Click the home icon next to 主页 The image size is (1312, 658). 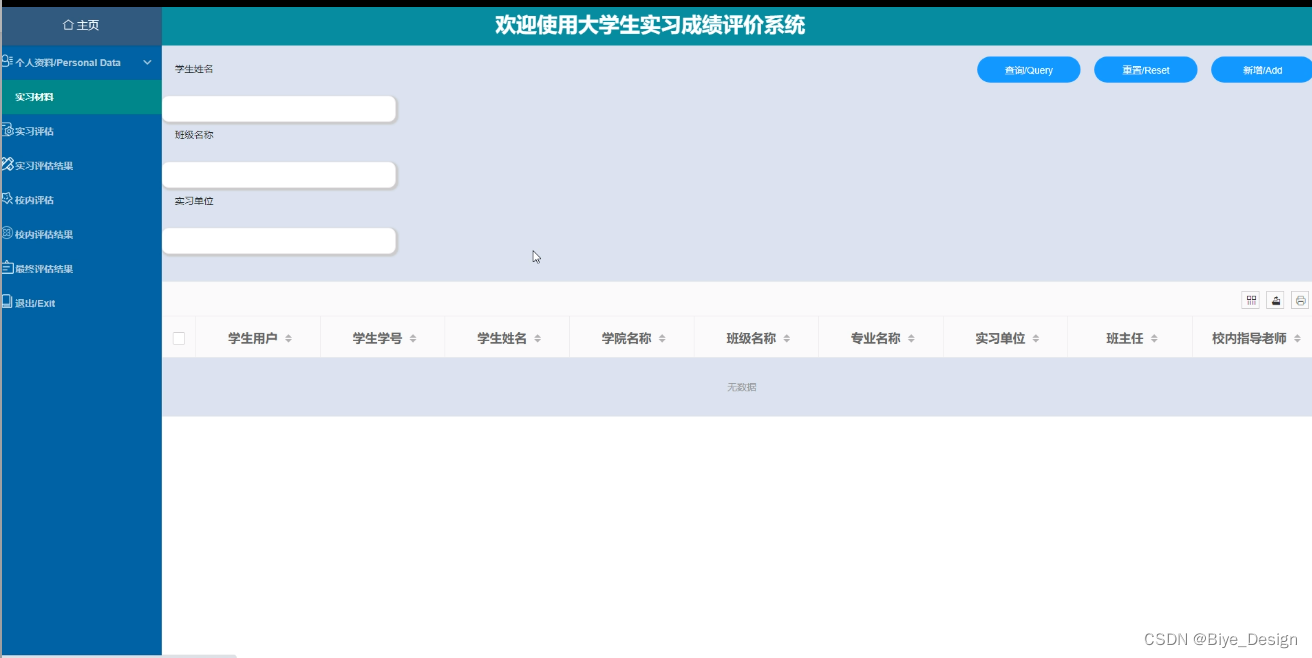(x=68, y=25)
